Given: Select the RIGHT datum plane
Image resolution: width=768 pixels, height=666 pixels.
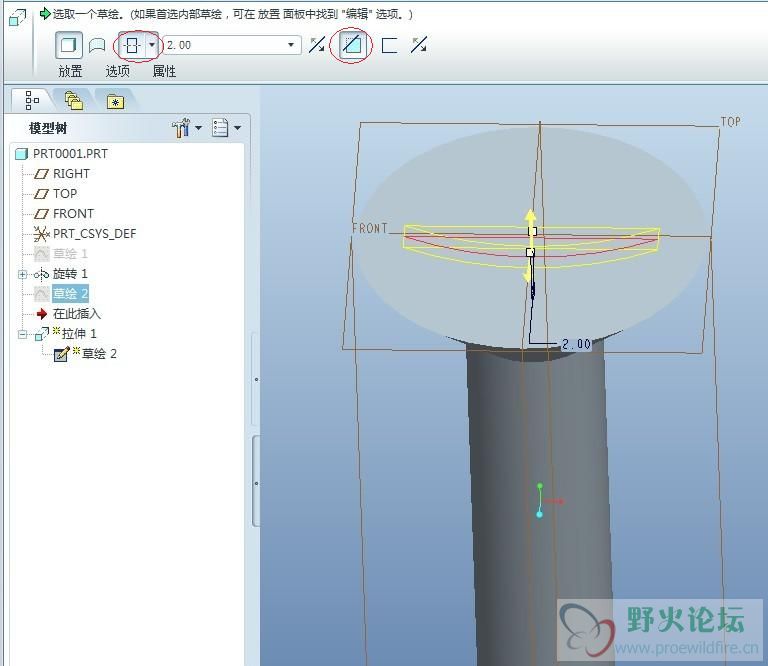Looking at the screenshot, I should point(62,174).
